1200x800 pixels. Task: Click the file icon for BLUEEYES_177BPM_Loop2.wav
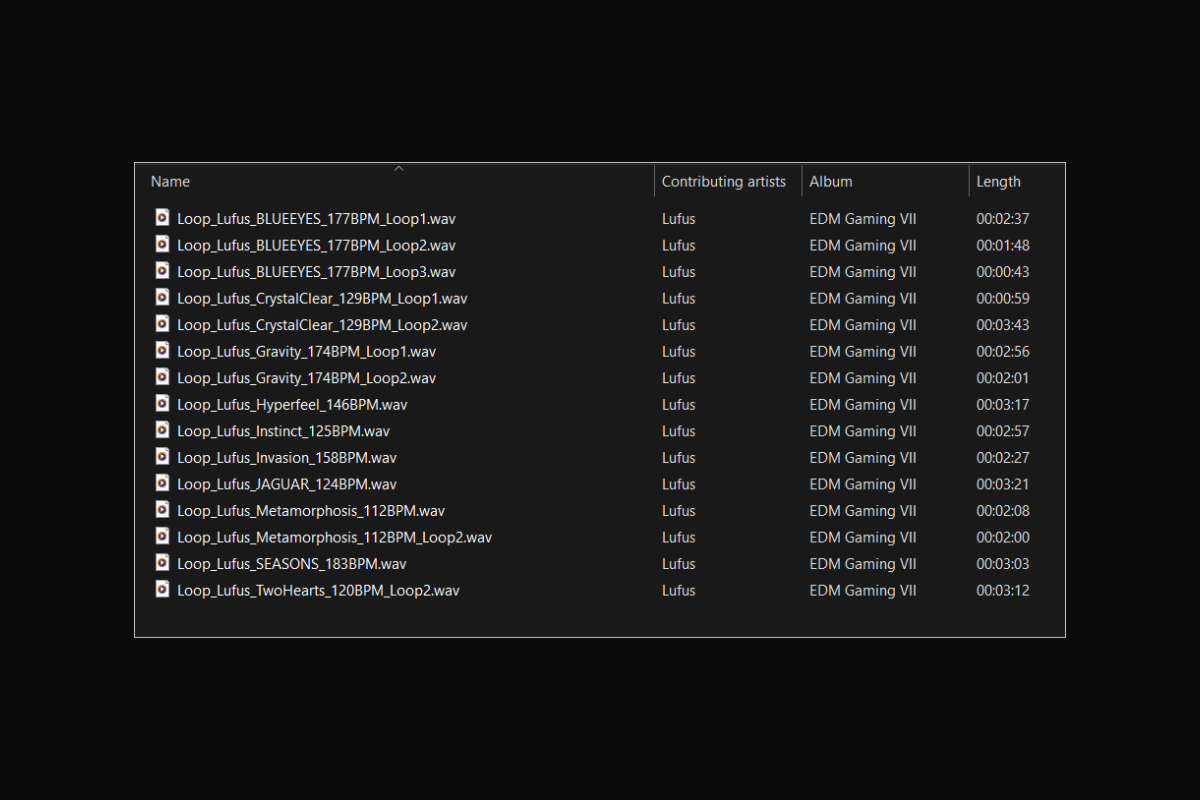pos(162,244)
